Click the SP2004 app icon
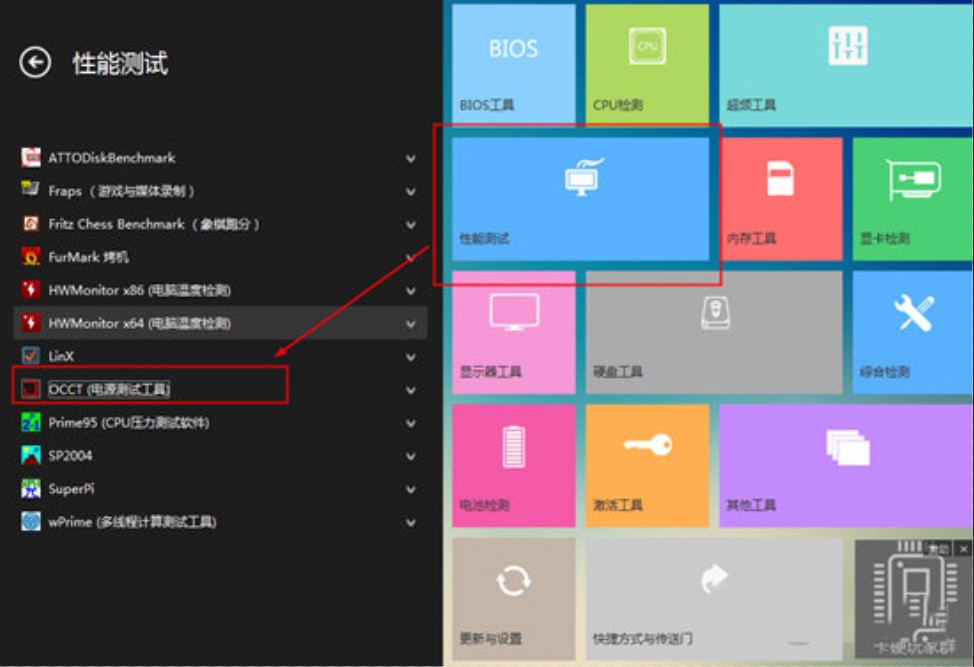Image resolution: width=974 pixels, height=667 pixels. pos(30,455)
